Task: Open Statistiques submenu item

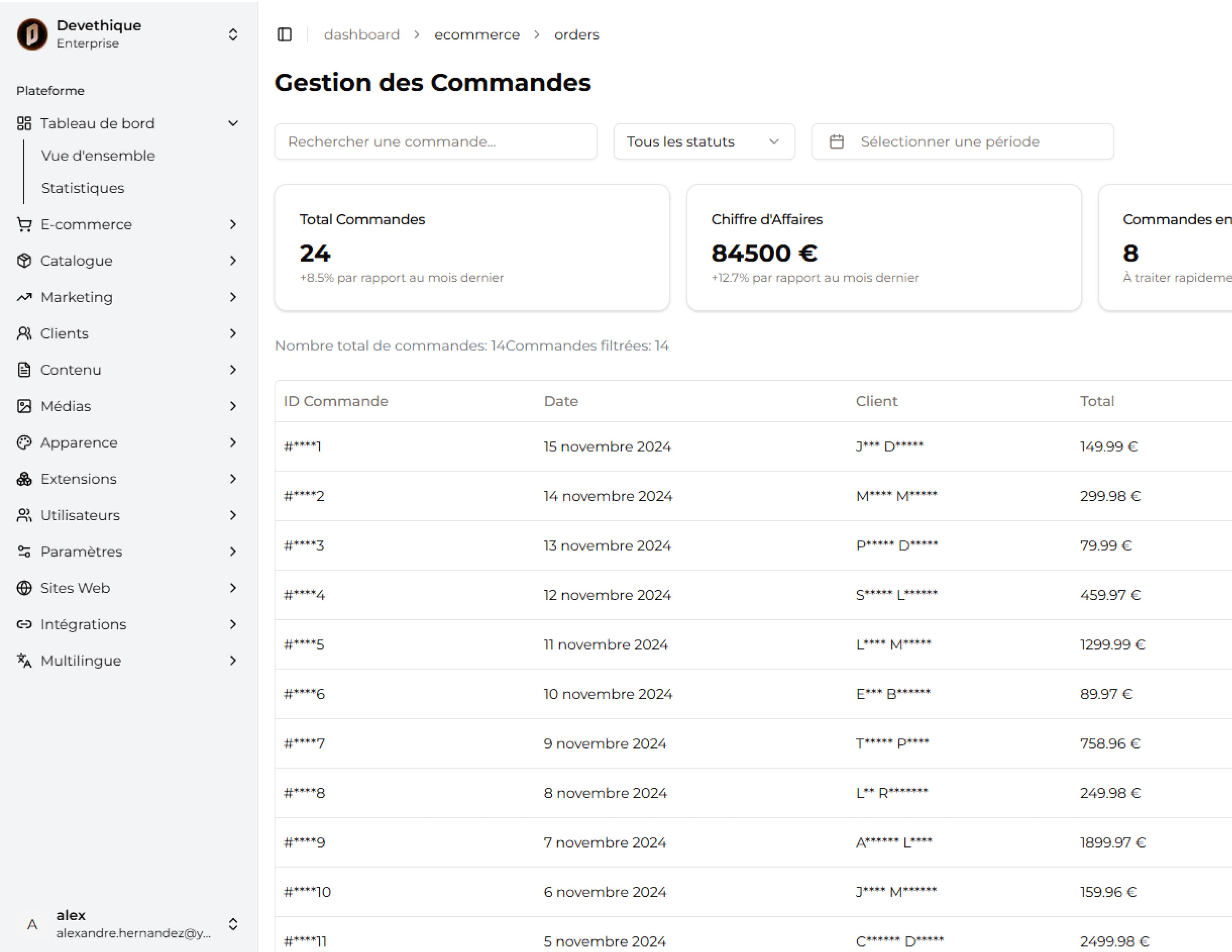Action: [x=82, y=188]
